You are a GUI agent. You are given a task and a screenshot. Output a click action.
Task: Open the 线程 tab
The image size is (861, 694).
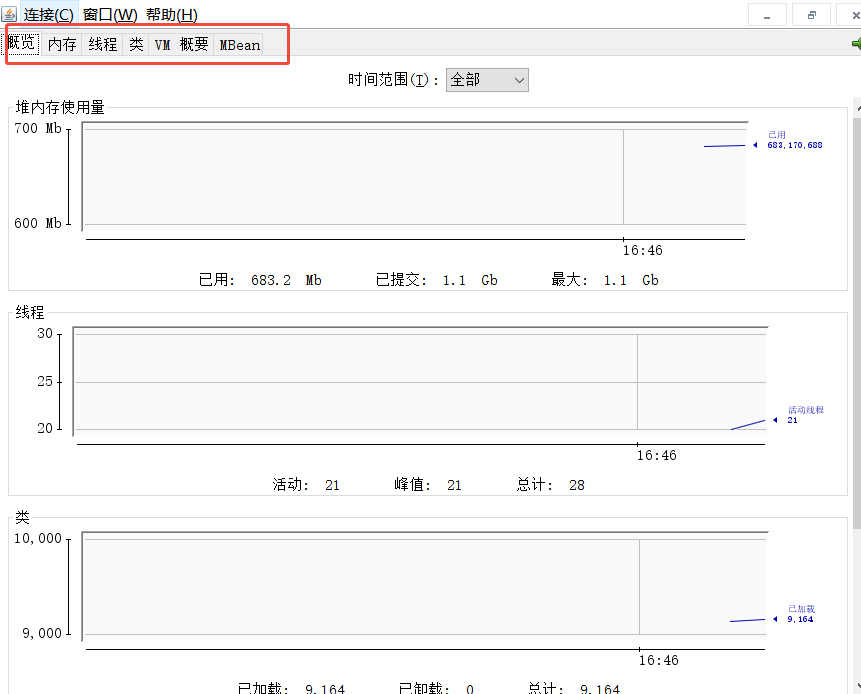click(x=101, y=44)
